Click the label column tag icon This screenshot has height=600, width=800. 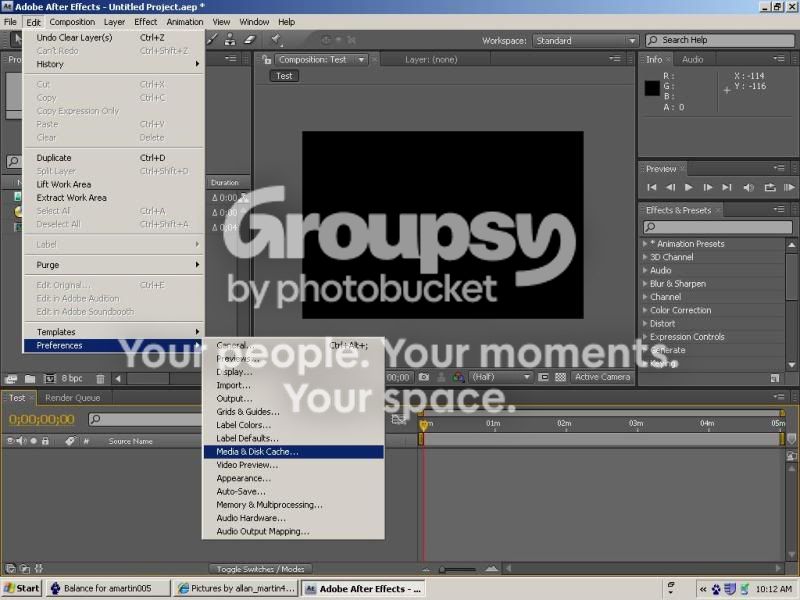click(x=70, y=441)
